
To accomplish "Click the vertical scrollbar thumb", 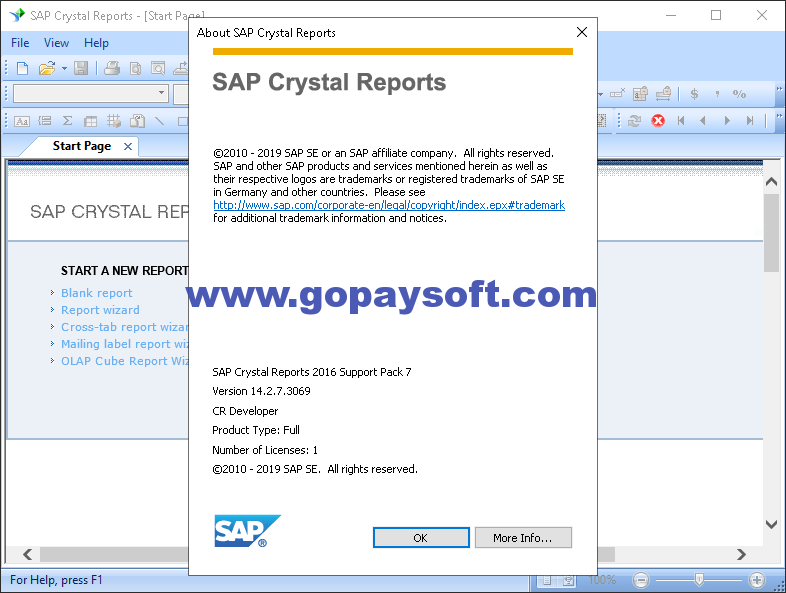I will coord(771,233).
